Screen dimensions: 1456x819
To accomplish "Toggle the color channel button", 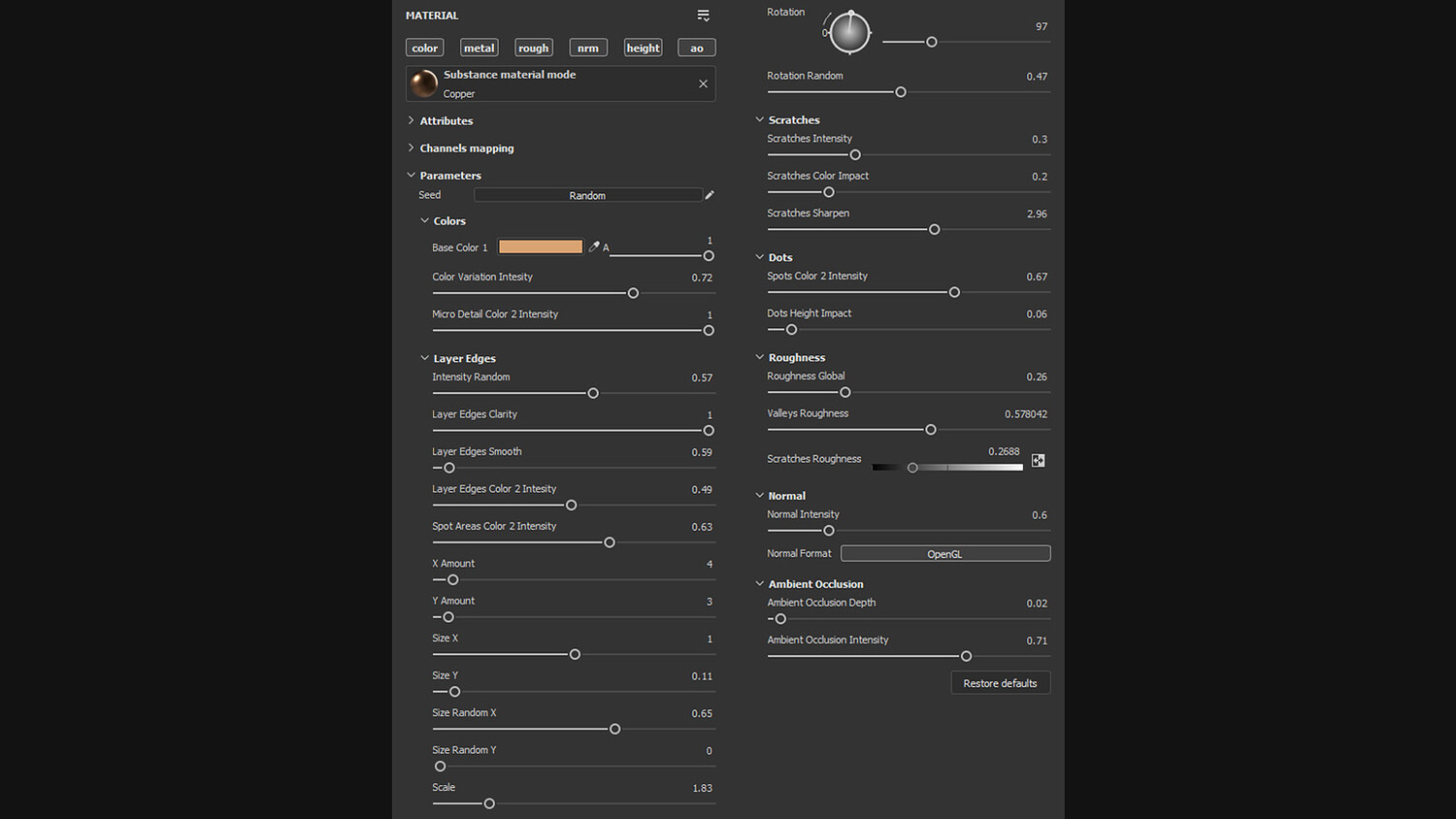I will coord(425,48).
